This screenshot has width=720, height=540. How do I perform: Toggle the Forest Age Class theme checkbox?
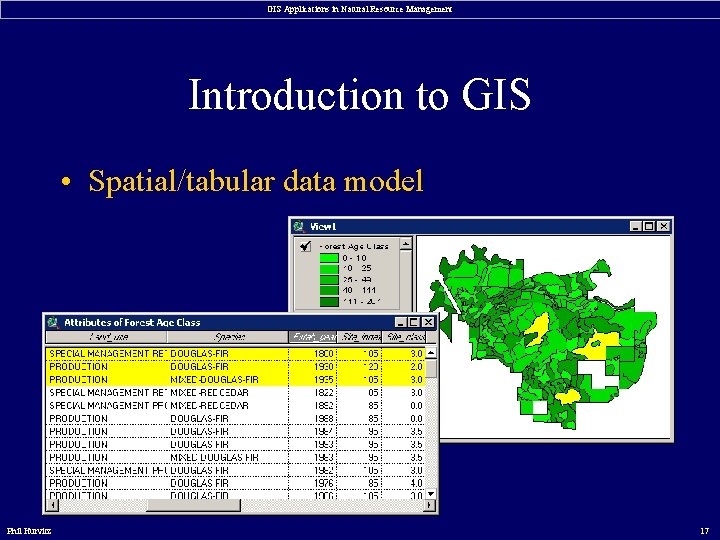(x=305, y=247)
